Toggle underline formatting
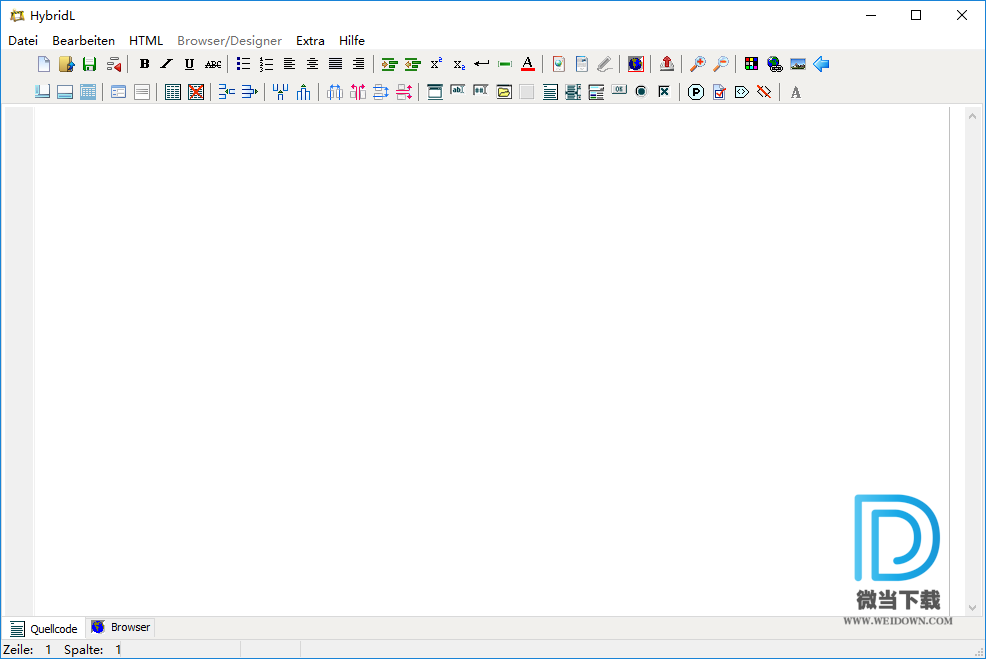 tap(189, 64)
